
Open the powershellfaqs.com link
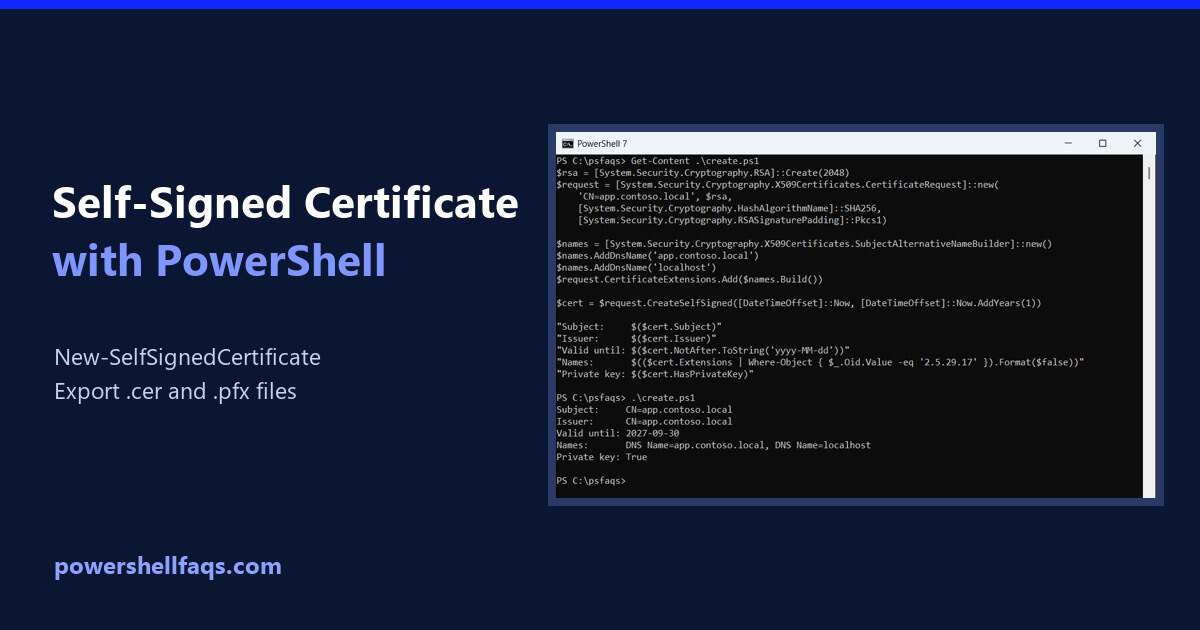click(168, 567)
